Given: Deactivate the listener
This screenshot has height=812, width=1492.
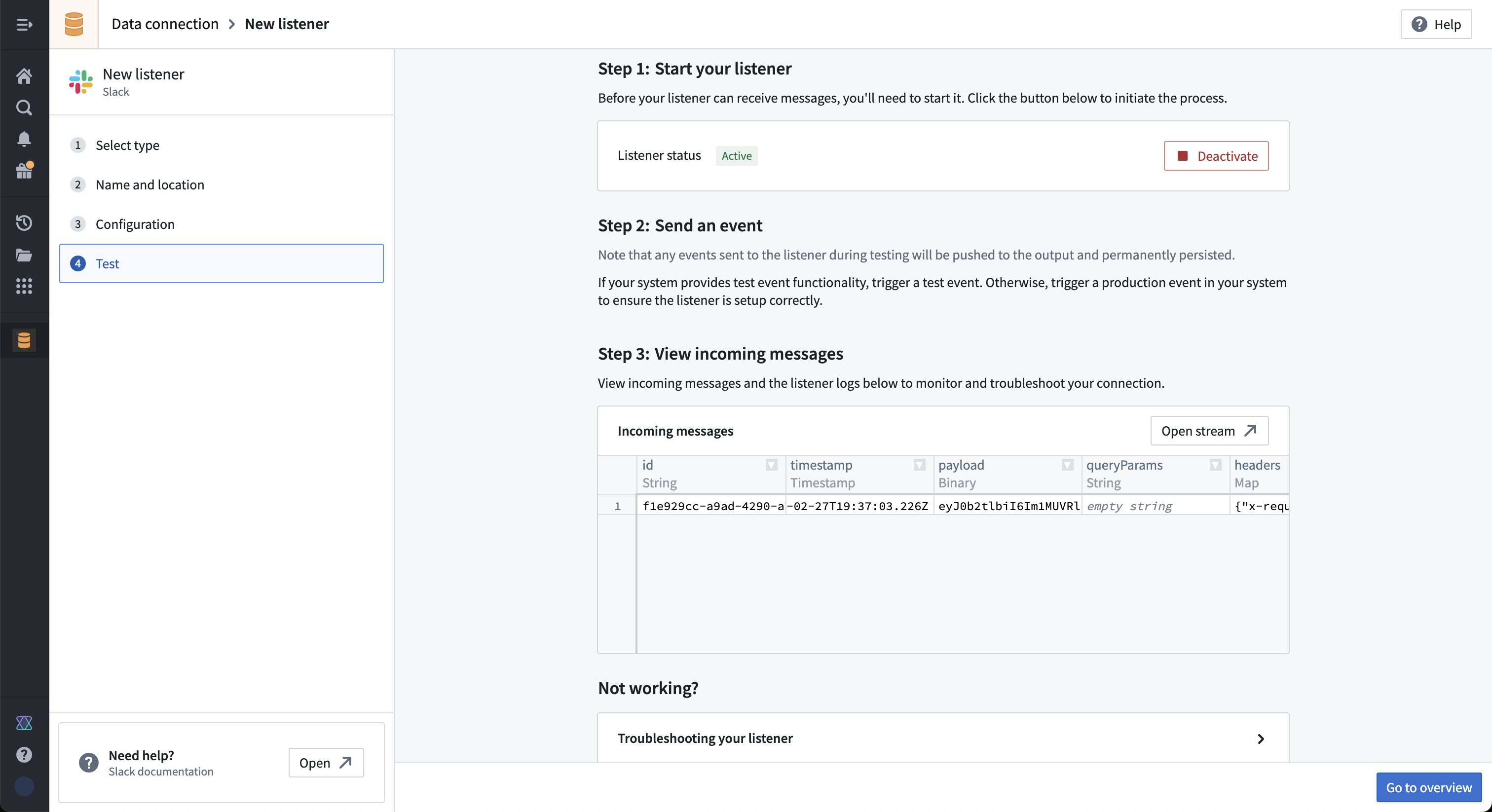Looking at the screenshot, I should coord(1216,156).
